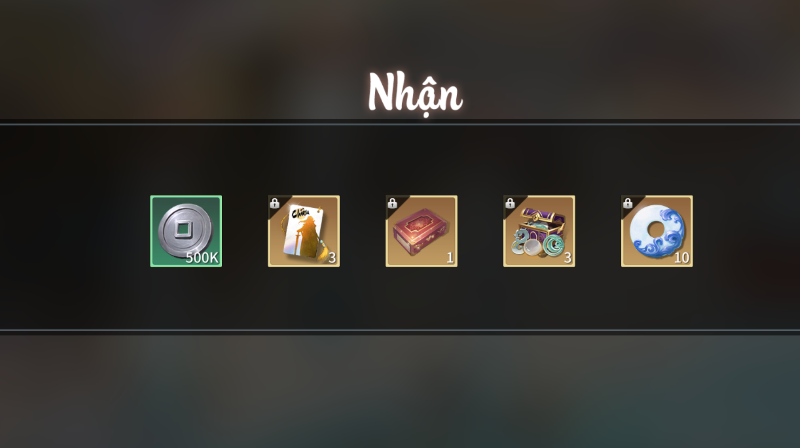
Task: Open the purple treasure chest reward
Action: (539, 231)
